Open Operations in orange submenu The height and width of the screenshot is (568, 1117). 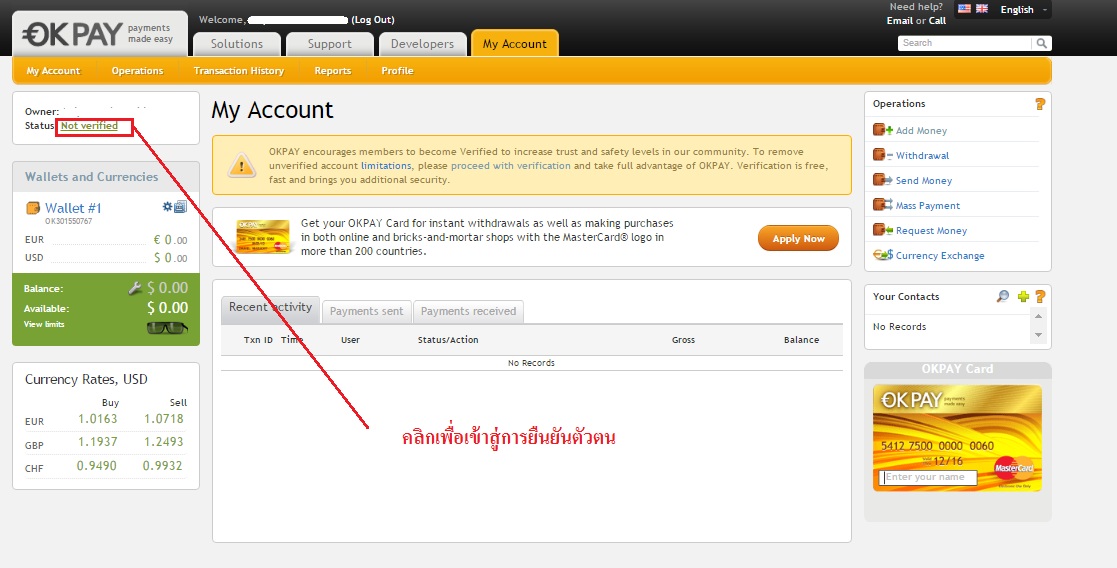(x=137, y=71)
